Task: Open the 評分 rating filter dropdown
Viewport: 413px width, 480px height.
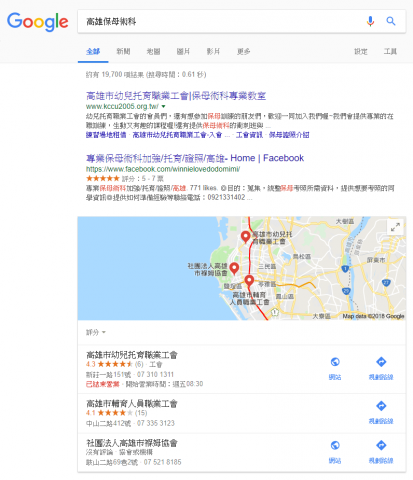Action: click(96, 332)
